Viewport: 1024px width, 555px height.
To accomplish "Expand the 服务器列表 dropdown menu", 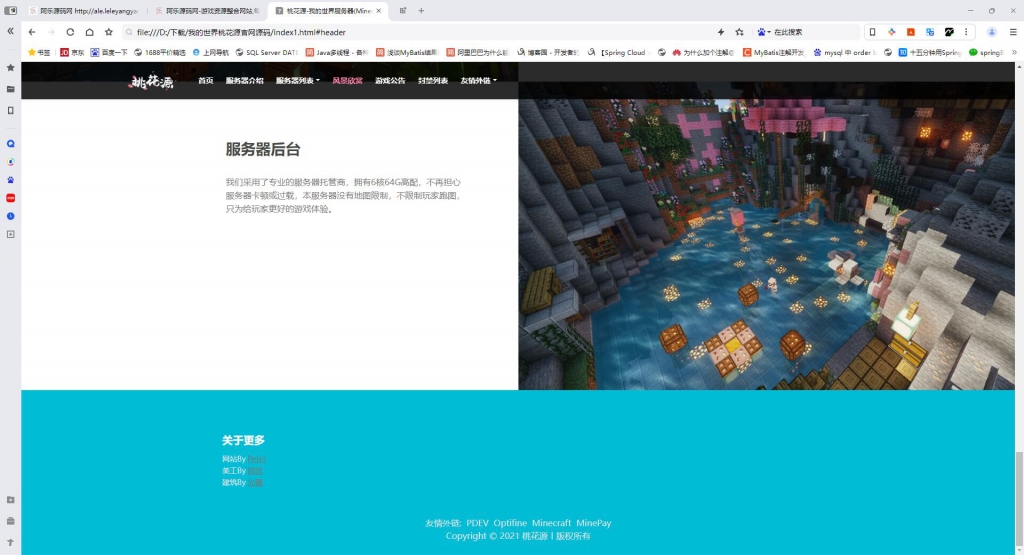I will pos(298,81).
